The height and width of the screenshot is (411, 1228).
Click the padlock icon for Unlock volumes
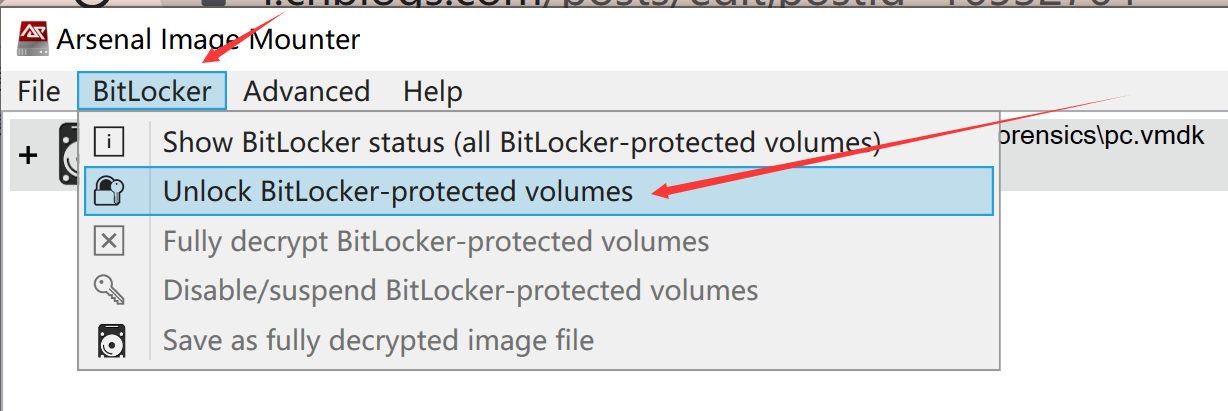[109, 191]
